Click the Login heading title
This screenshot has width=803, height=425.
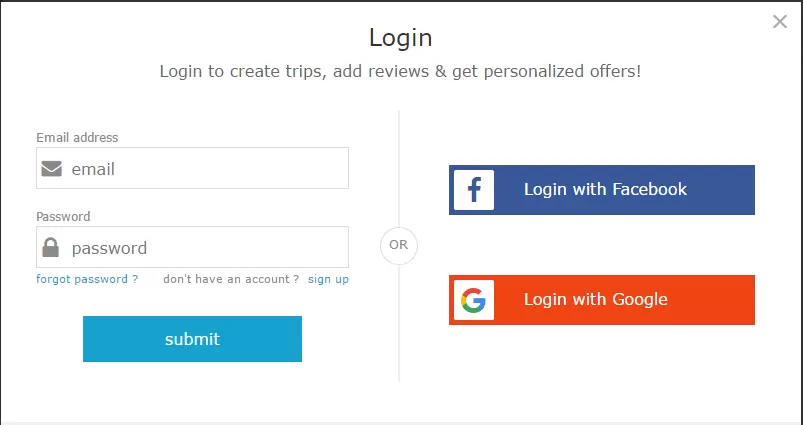(400, 38)
